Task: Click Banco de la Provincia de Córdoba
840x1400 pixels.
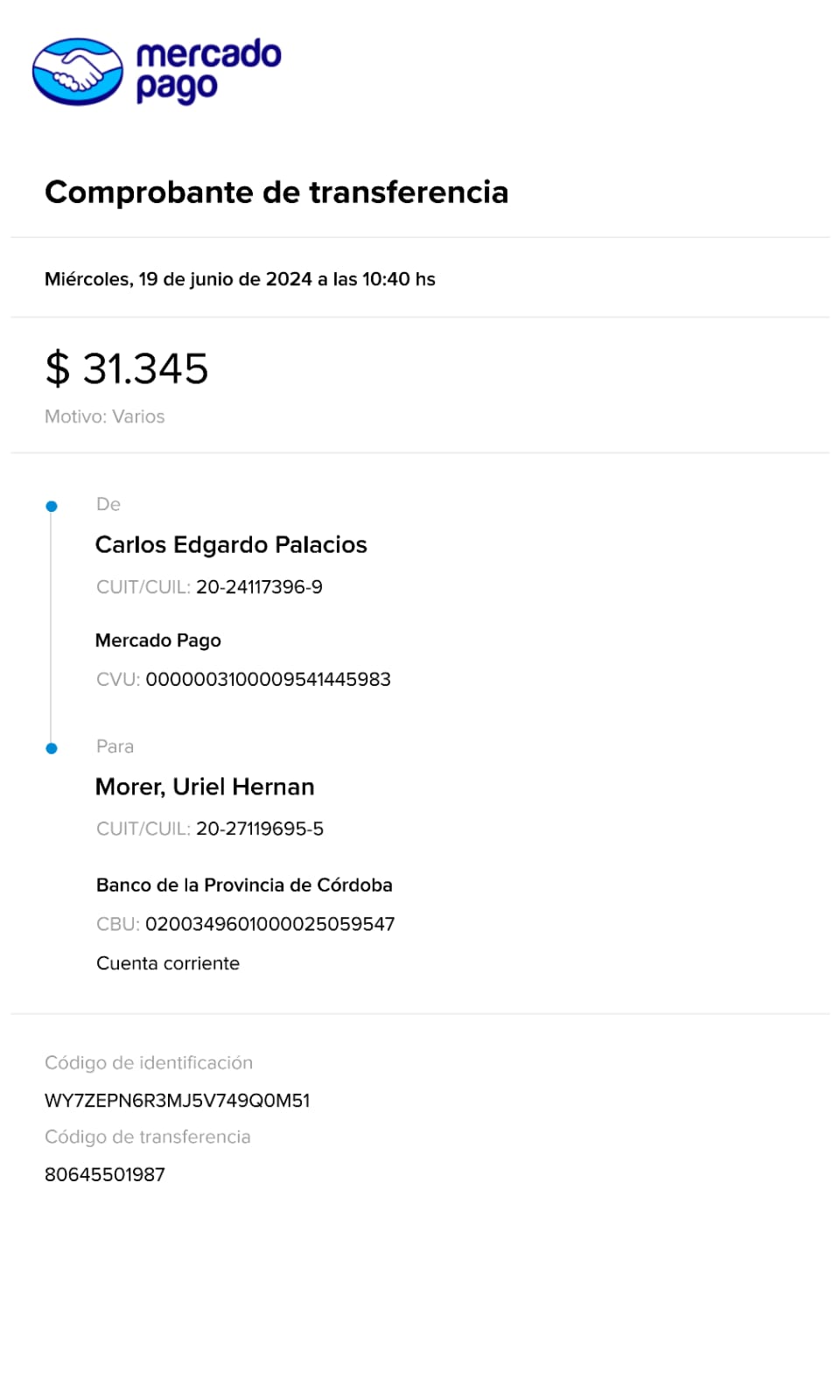Action: (x=244, y=885)
